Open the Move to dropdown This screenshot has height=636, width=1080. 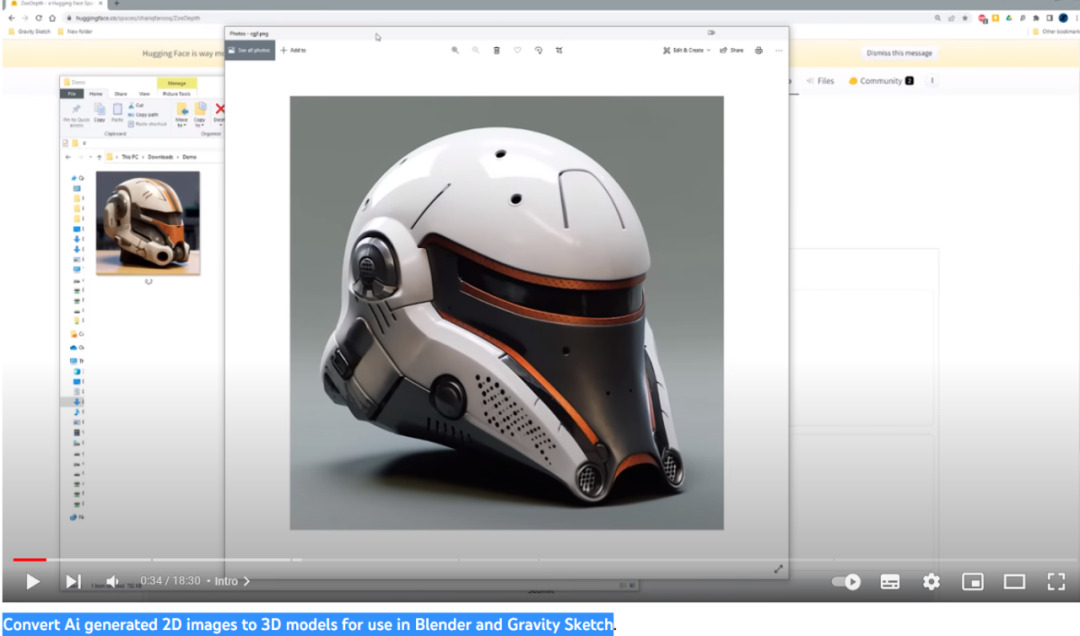point(182,113)
